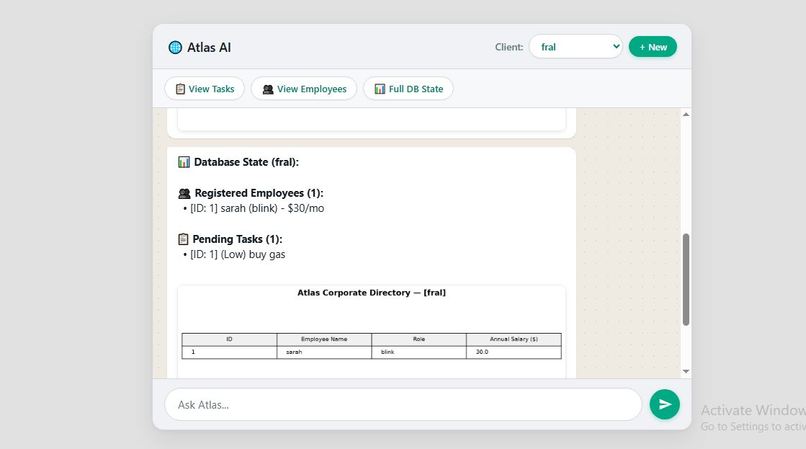Click the chat scrollbar down arrow
This screenshot has height=449, width=806.
pyautogui.click(x=686, y=371)
